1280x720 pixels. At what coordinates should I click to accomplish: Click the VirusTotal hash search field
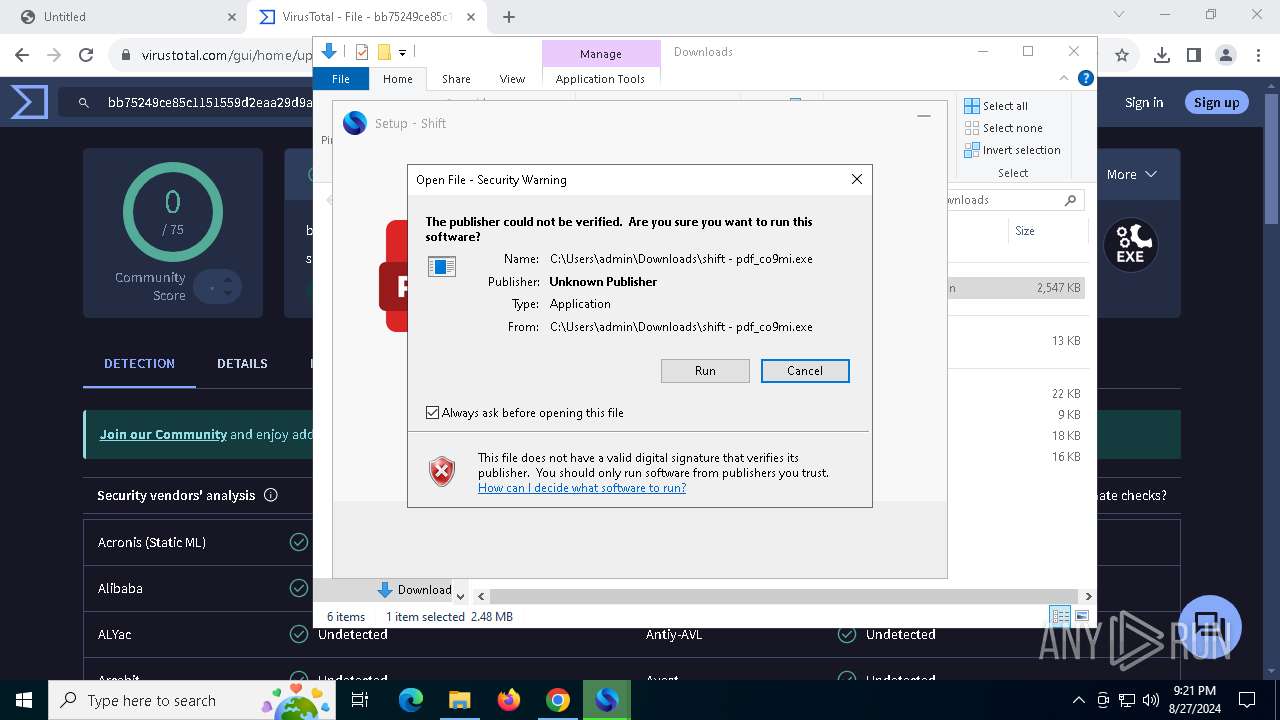209,102
